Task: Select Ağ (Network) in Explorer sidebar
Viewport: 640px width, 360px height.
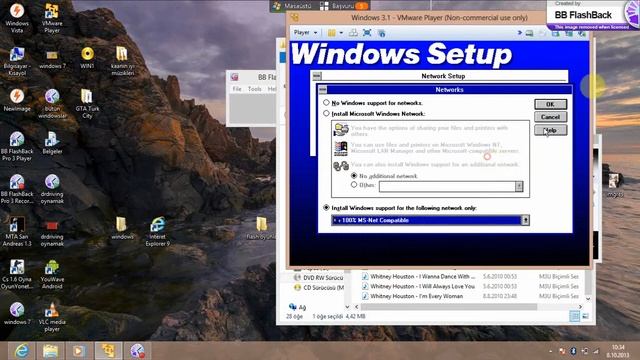Action: pos(298,307)
